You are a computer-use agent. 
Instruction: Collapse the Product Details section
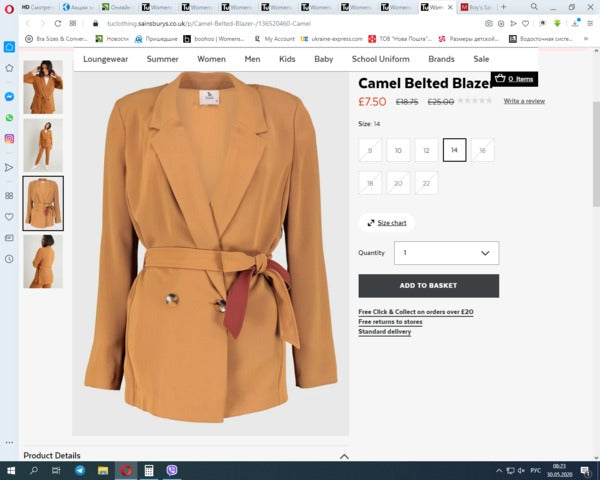pyautogui.click(x=344, y=456)
